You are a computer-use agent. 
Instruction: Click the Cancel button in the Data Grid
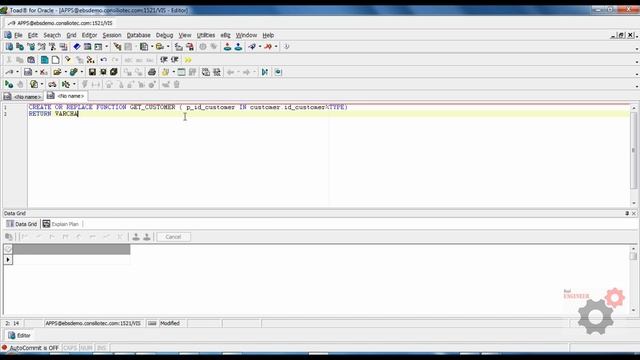pos(173,237)
